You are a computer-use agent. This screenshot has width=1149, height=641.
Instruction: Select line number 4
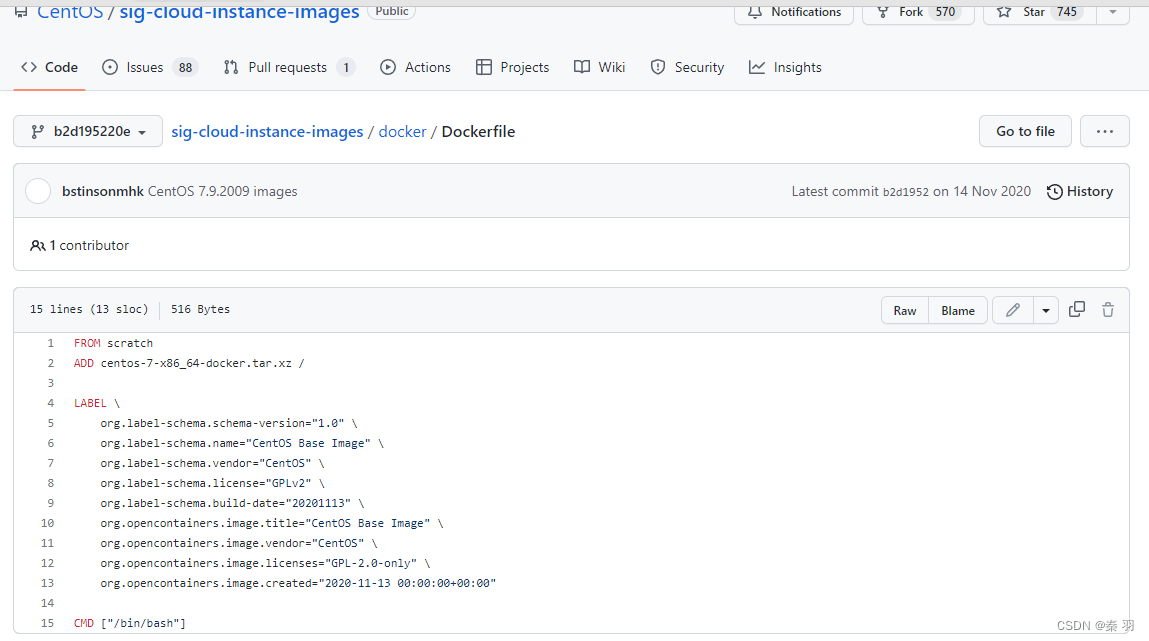pos(51,403)
